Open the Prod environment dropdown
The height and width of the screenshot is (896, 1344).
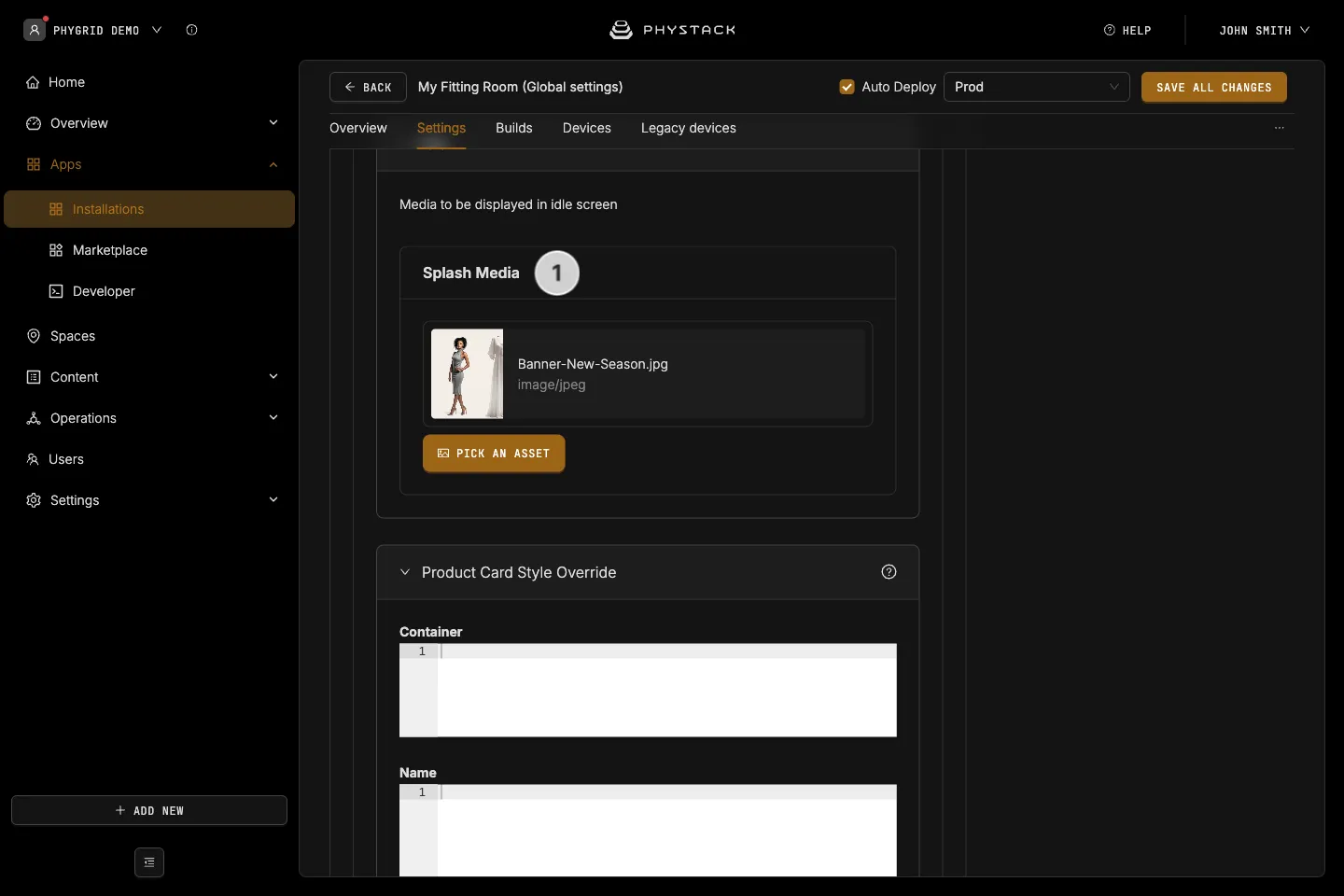(1037, 87)
